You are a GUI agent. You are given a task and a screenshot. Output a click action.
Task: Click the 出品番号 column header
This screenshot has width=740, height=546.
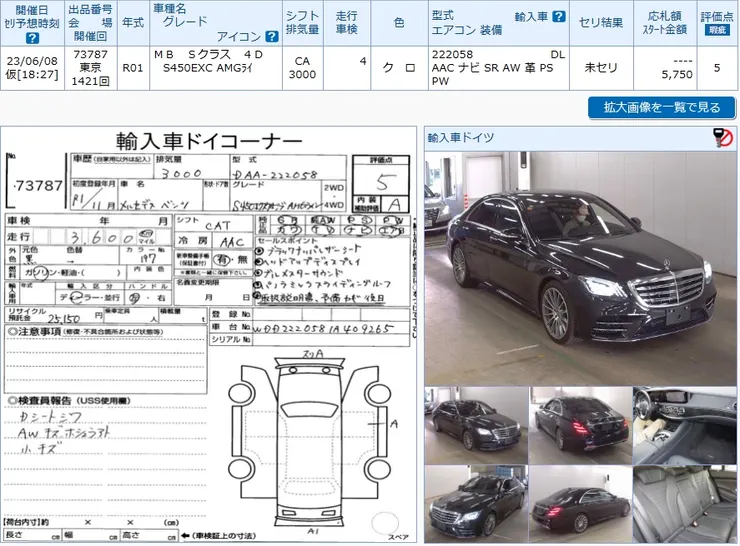click(x=90, y=23)
